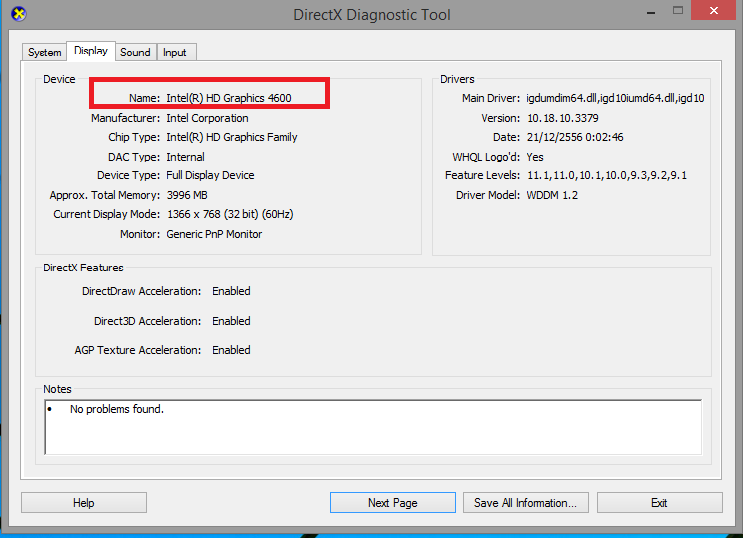Click the WHQL Logo'd value 'Yes'
This screenshot has width=743, height=543.
535,157
